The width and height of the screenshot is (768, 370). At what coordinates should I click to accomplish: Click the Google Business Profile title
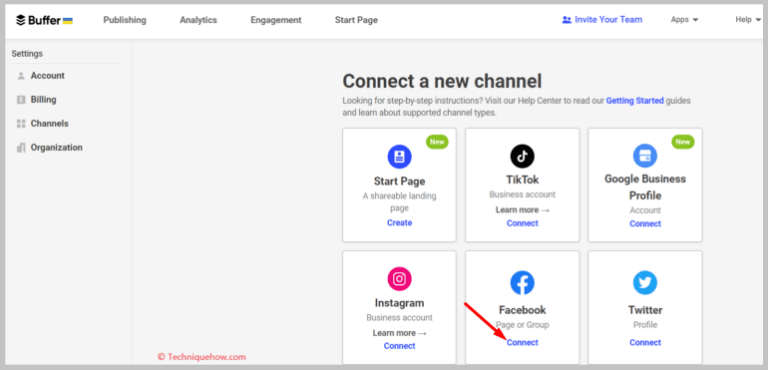pos(645,187)
